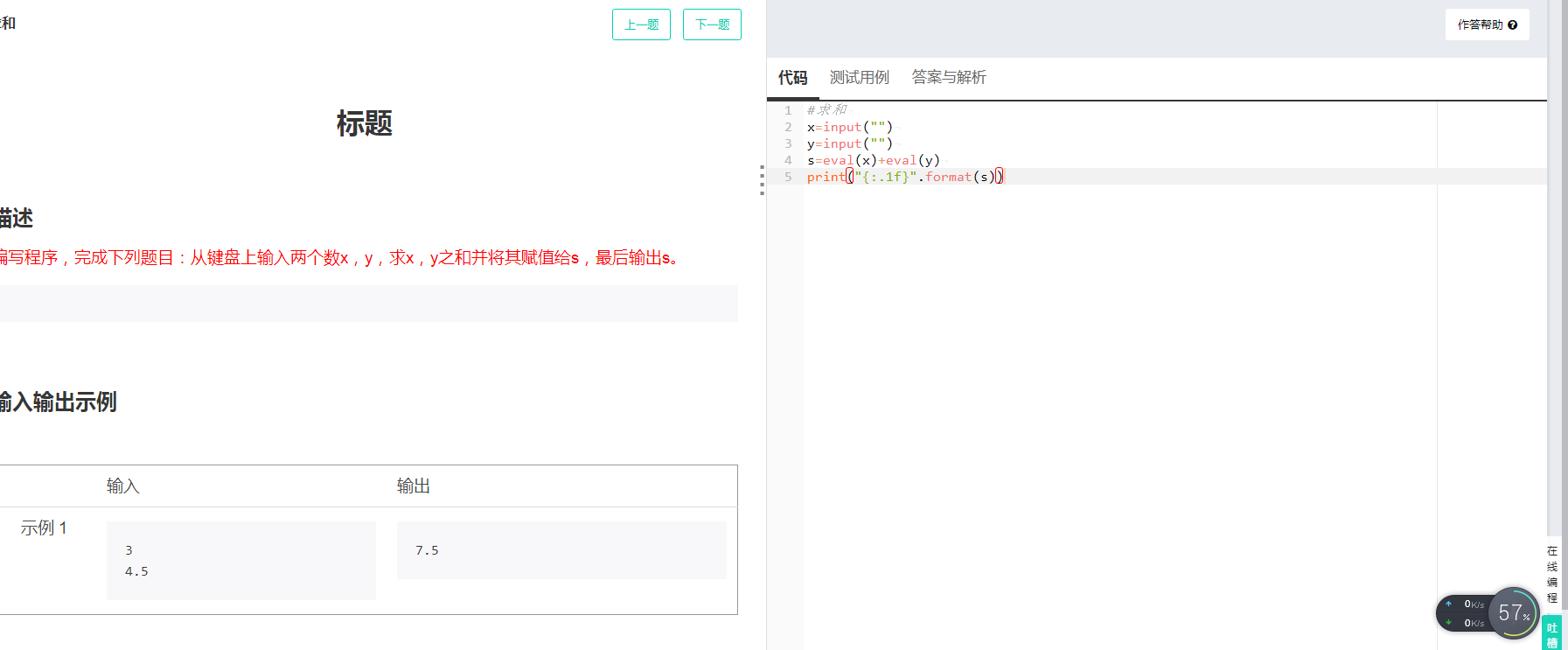Click the upload speed arrow in network widget
This screenshot has height=650, width=1568.
tap(1448, 604)
